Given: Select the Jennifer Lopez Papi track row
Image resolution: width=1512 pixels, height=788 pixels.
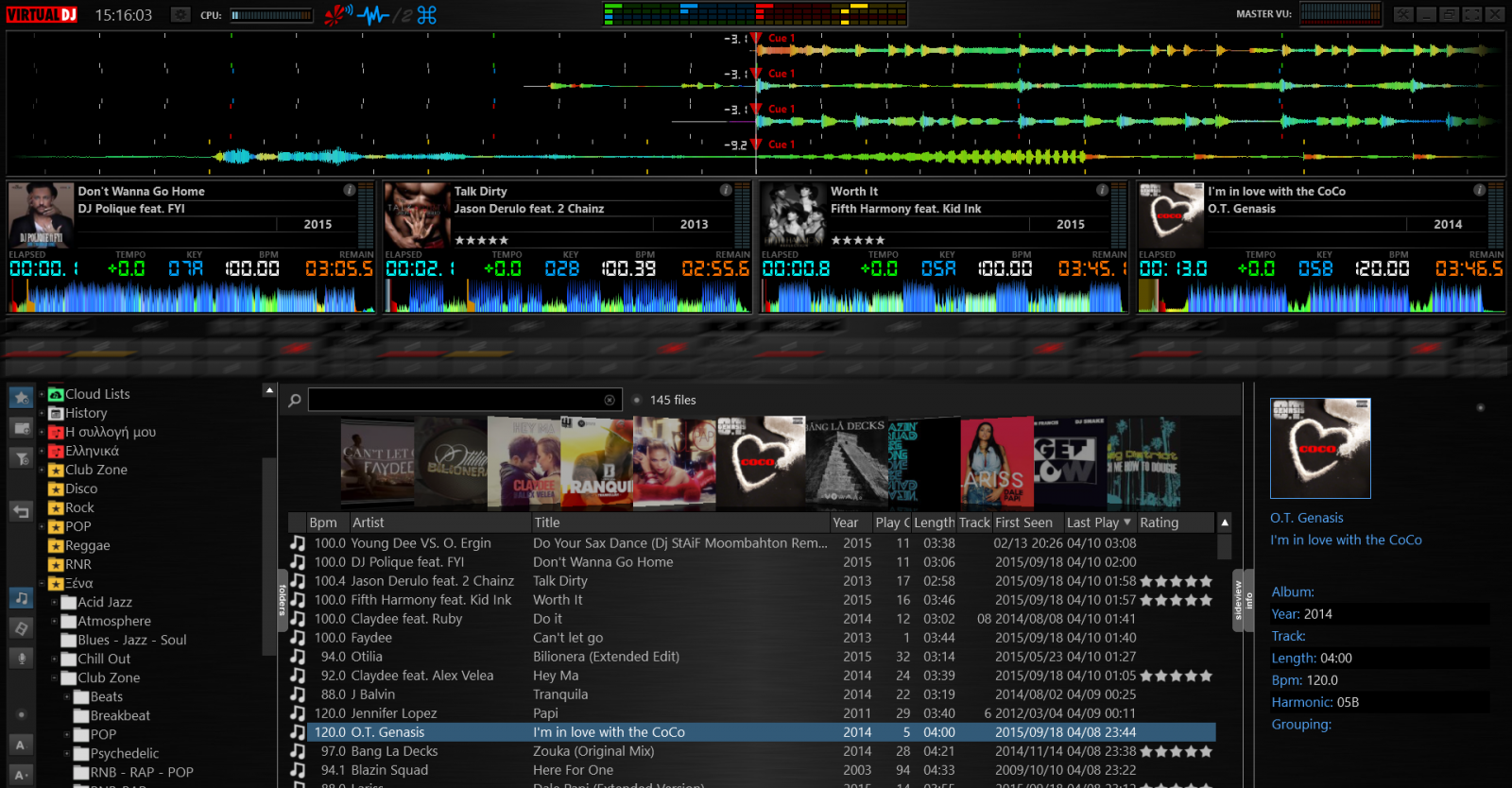Looking at the screenshot, I should (x=751, y=713).
